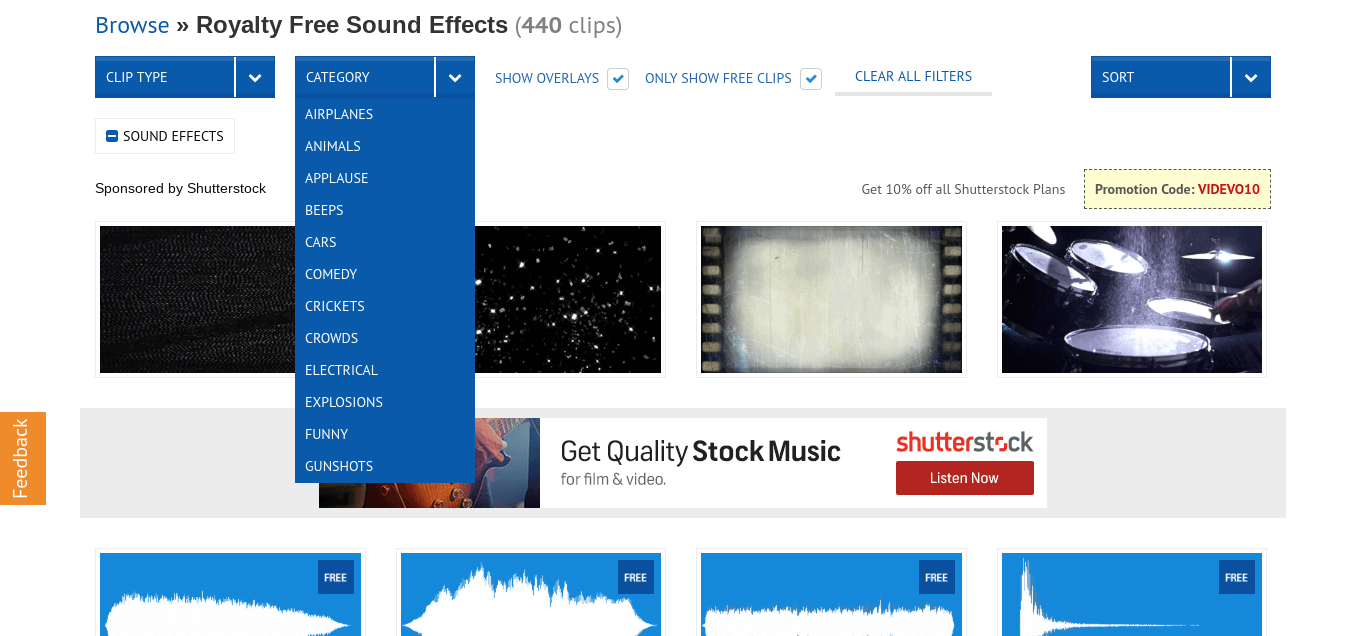Open second free sound clip waveform
The image size is (1365, 636).
(531, 594)
